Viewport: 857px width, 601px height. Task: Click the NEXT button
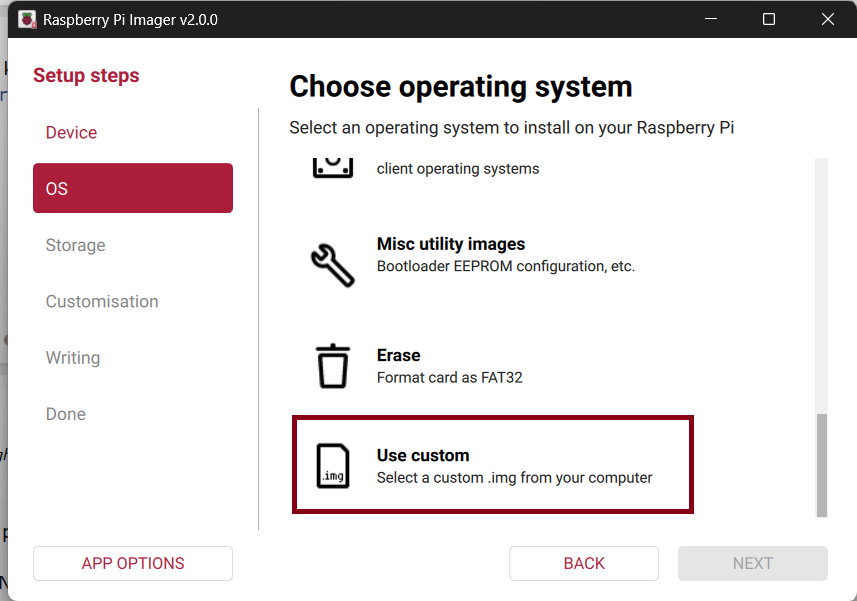coord(753,563)
